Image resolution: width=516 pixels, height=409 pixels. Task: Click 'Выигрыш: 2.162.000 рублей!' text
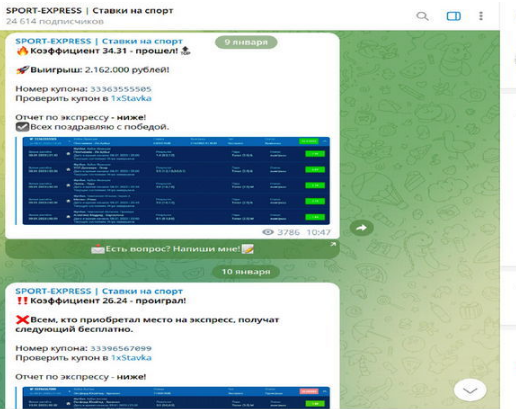[100, 70]
